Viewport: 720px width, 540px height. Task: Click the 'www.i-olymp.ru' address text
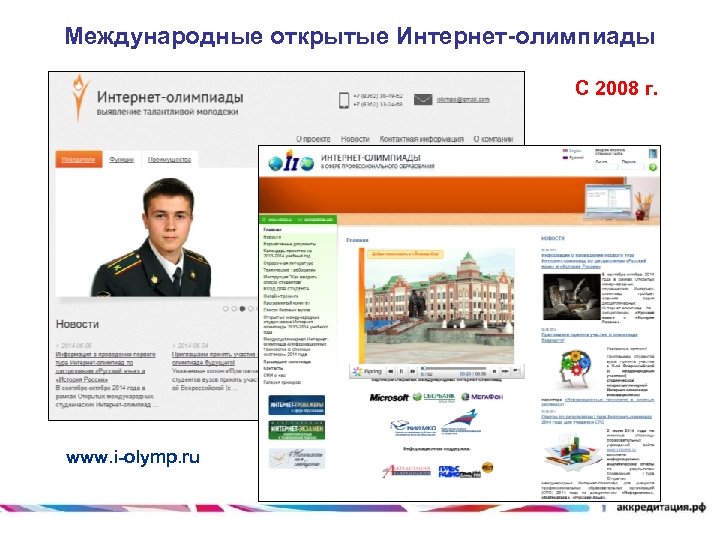[x=133, y=457]
